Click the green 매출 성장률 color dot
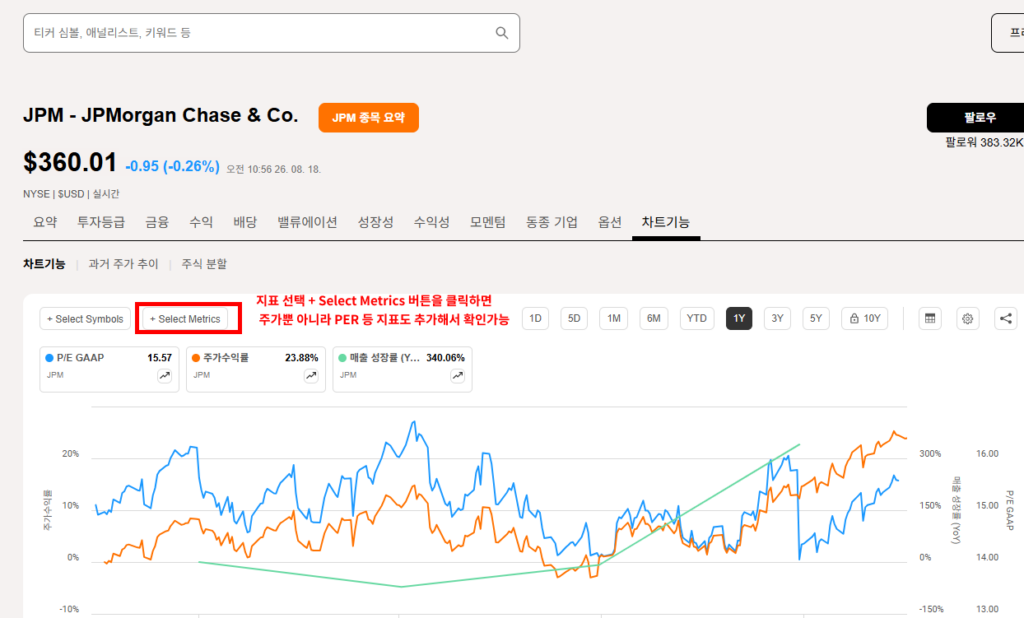The image size is (1024, 618). click(342, 358)
